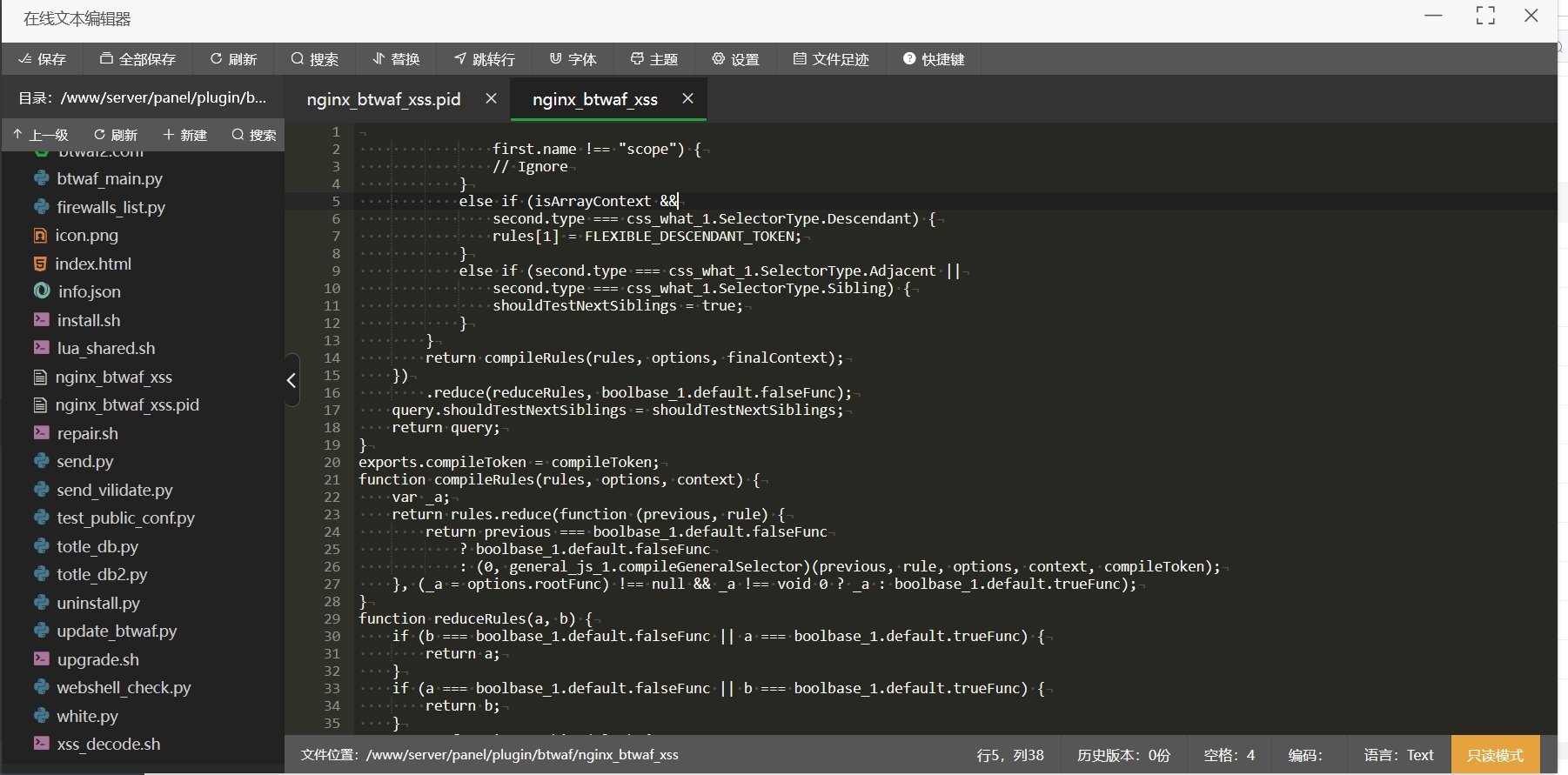Show 快捷键 keyboard shortcuts
The height and width of the screenshot is (775, 1568).
click(x=934, y=59)
